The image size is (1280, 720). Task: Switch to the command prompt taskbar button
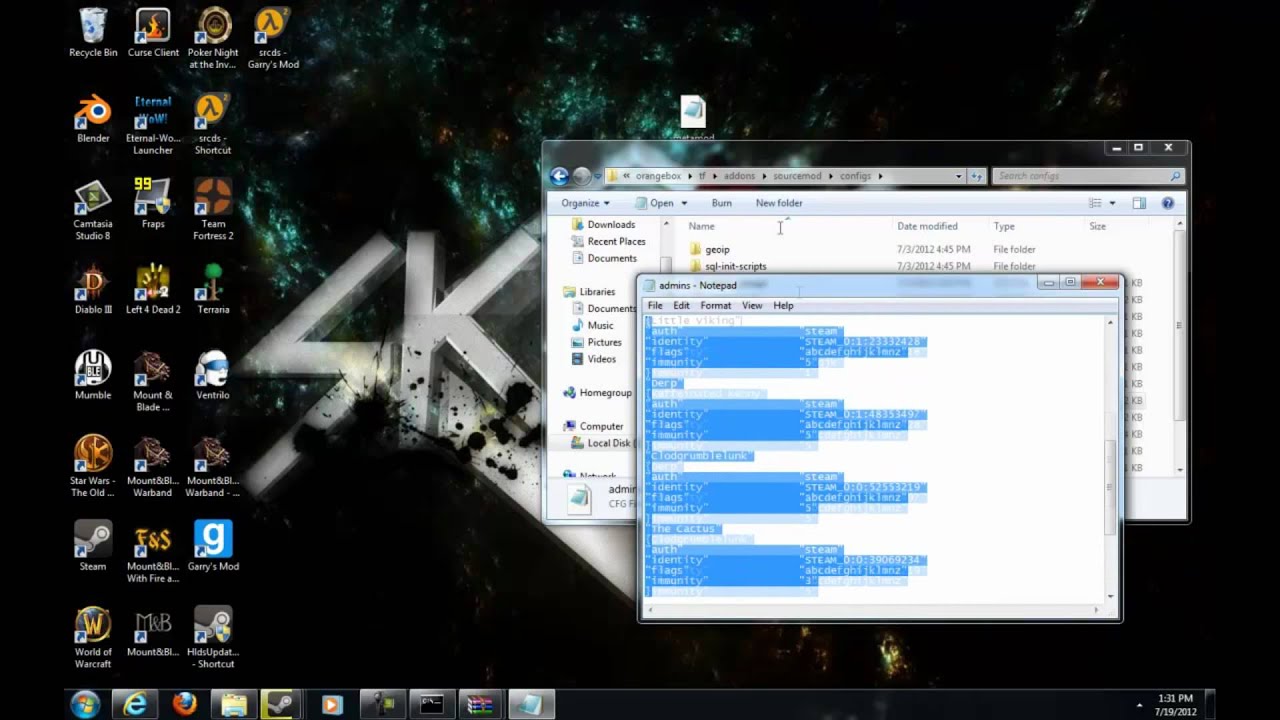[x=431, y=705]
